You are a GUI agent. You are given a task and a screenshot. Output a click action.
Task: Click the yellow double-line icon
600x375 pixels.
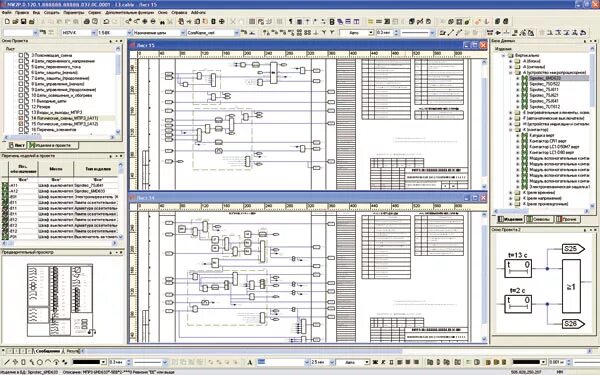coord(370,21)
